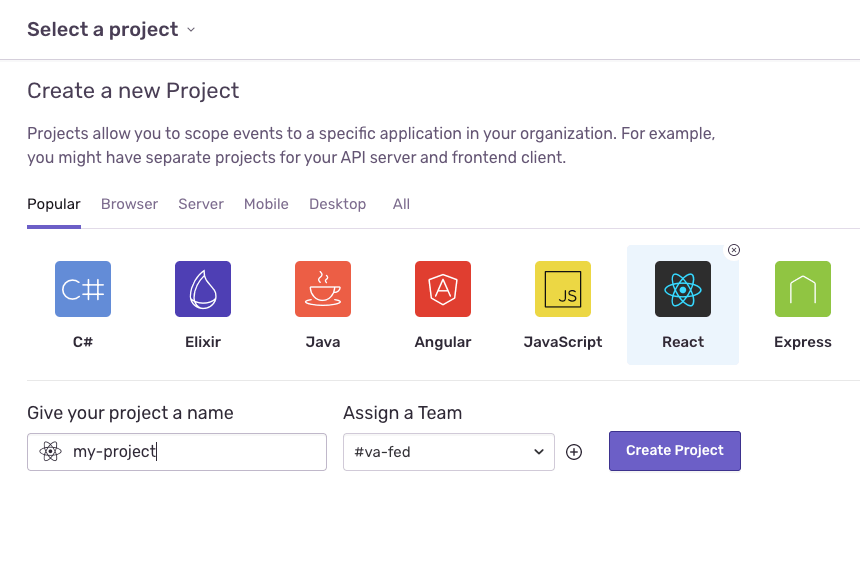
Task: Click the JavaScript label text
Action: click(x=563, y=342)
